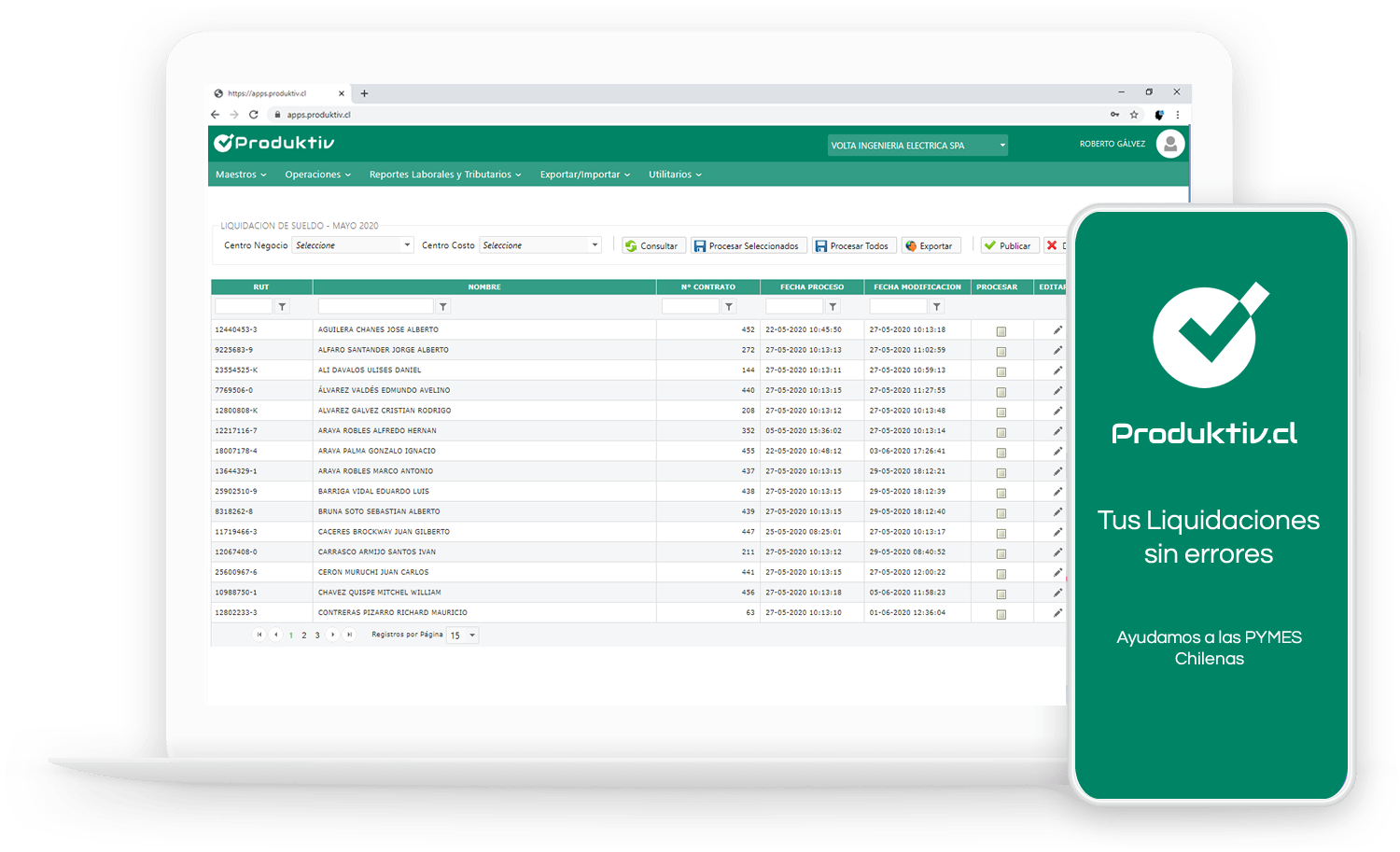The width and height of the screenshot is (1400, 852).
Task: Go to first page of results
Action: 259,635
